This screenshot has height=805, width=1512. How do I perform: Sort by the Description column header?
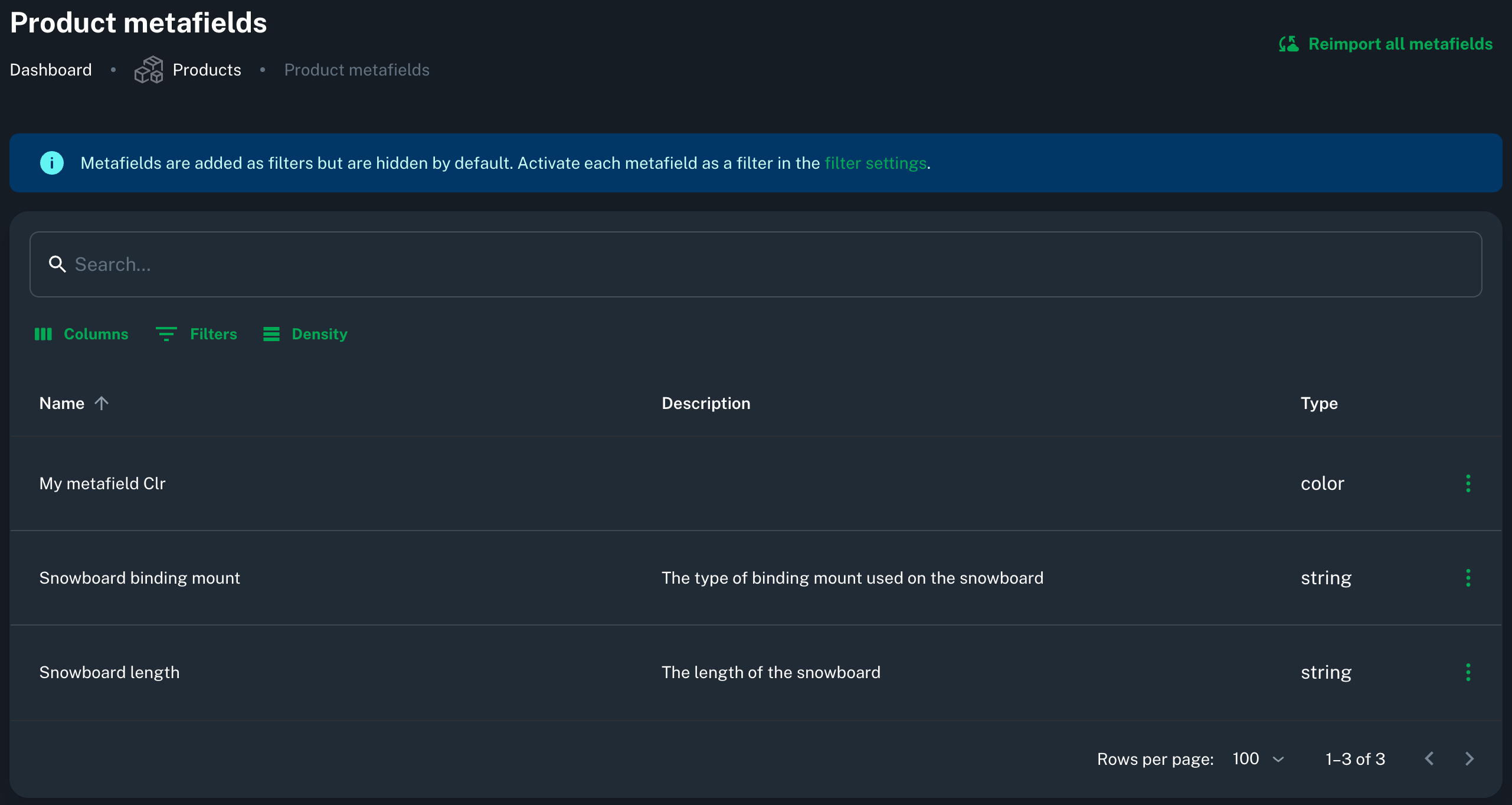click(706, 403)
